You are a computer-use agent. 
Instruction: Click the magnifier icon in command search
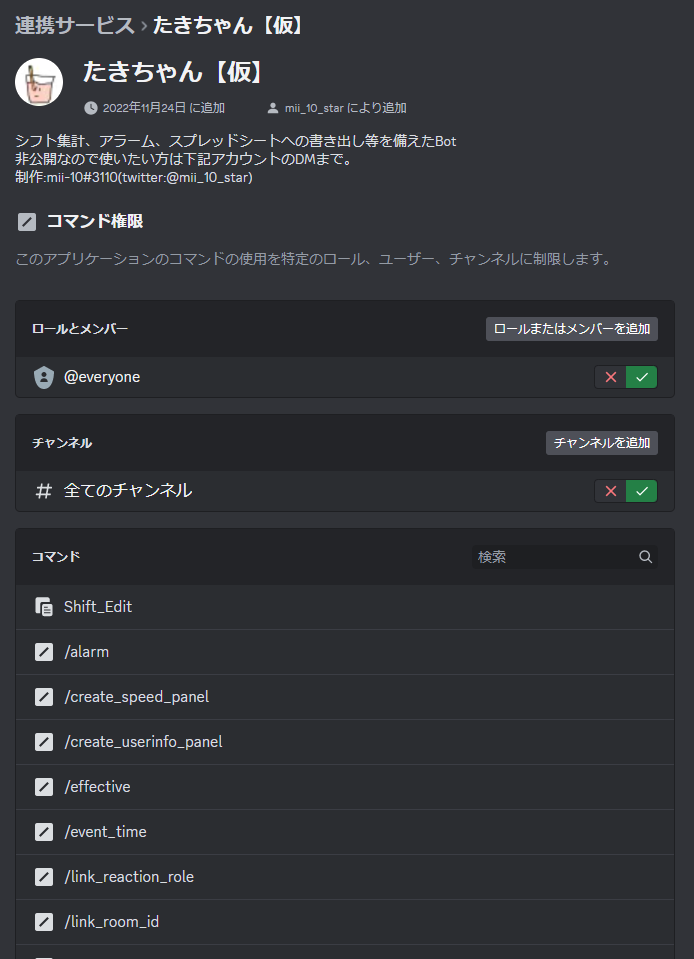[646, 557]
